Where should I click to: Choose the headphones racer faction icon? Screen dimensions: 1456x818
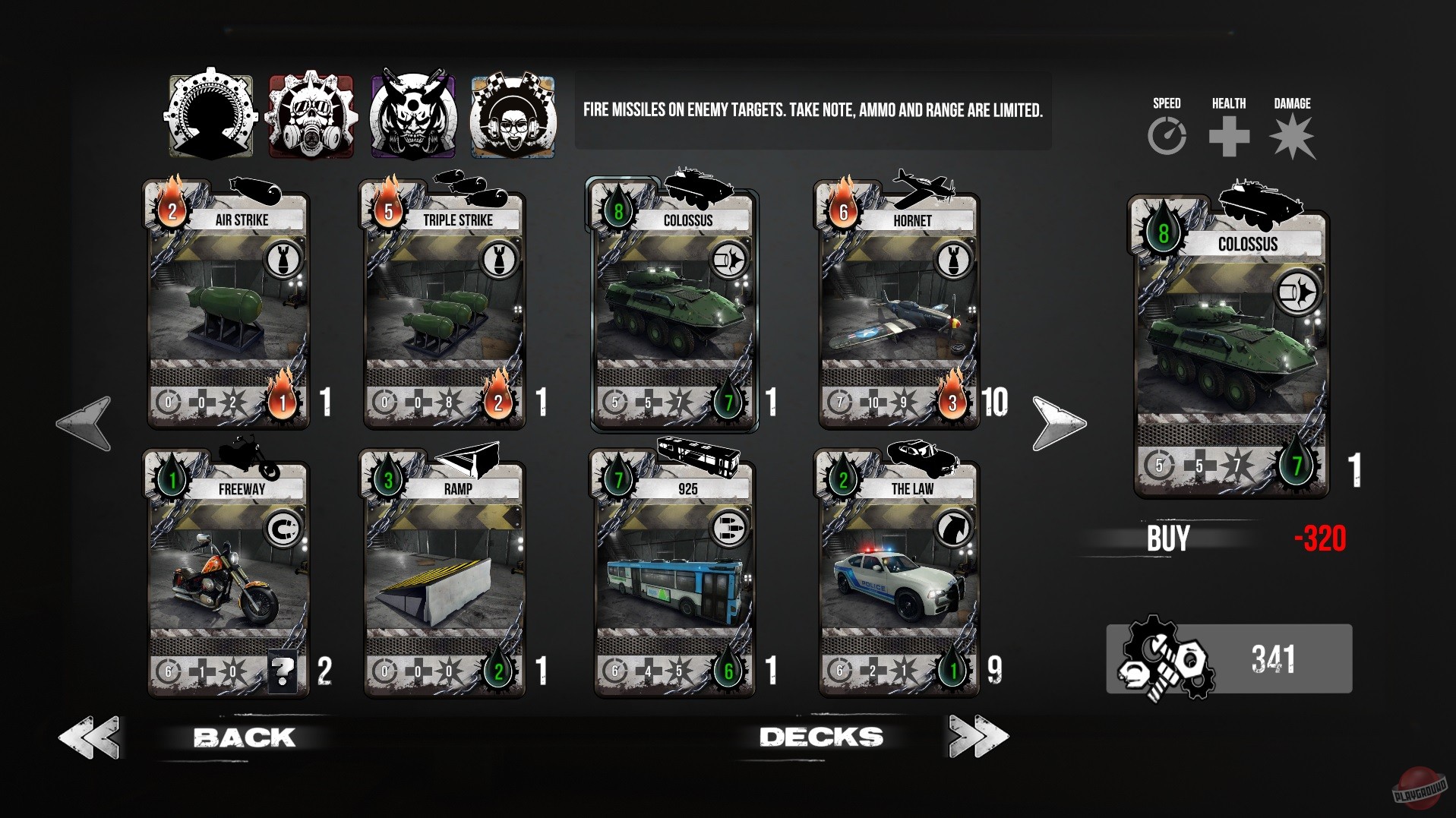click(513, 116)
